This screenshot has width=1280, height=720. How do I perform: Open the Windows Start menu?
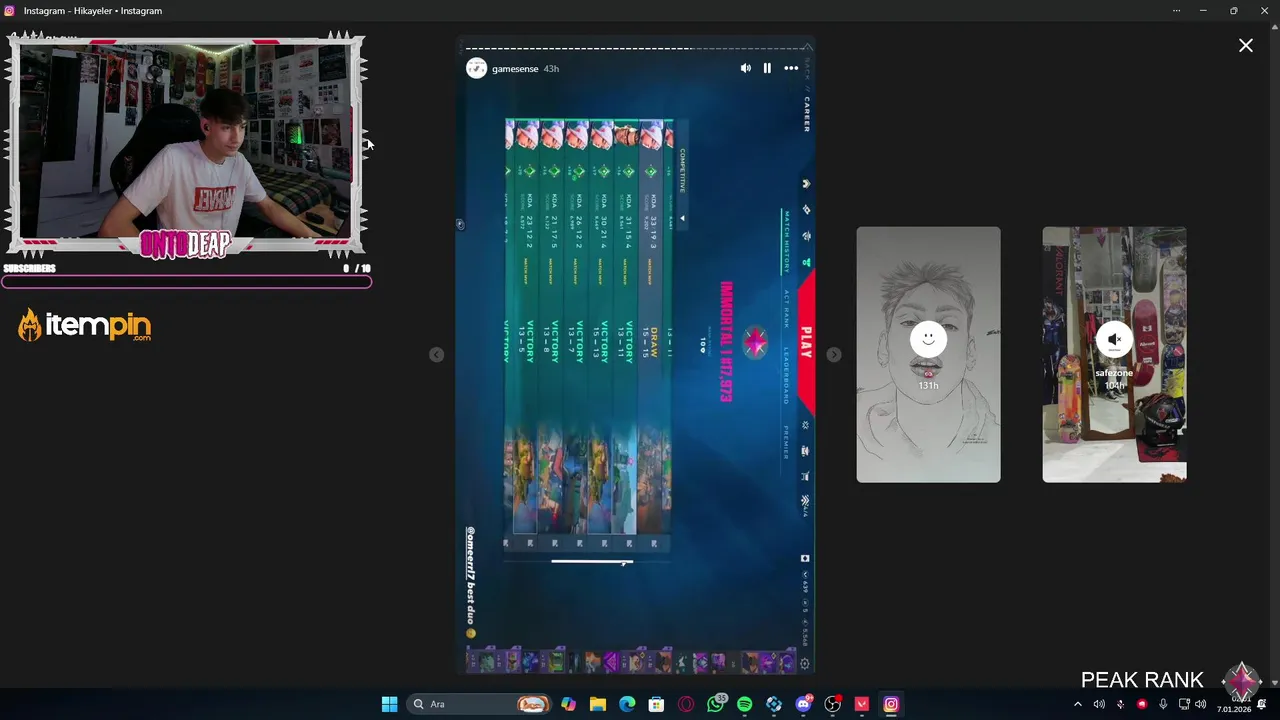coord(389,704)
